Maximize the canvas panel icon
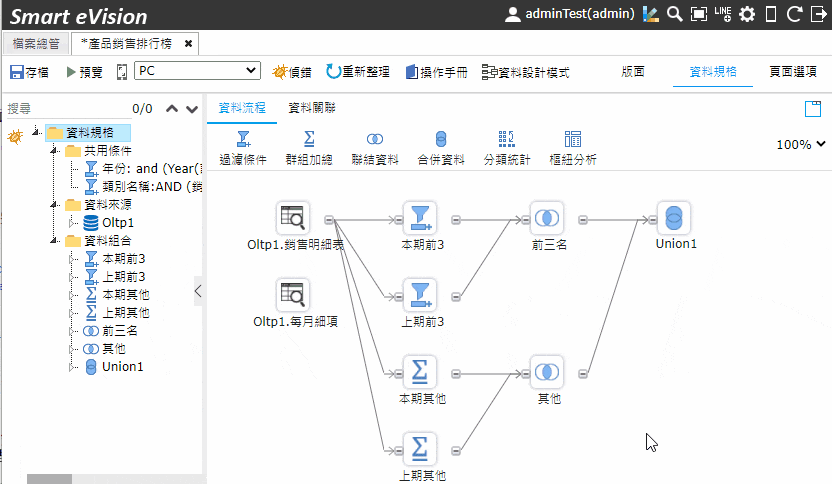Screen dimensions: 832x484 point(812,108)
